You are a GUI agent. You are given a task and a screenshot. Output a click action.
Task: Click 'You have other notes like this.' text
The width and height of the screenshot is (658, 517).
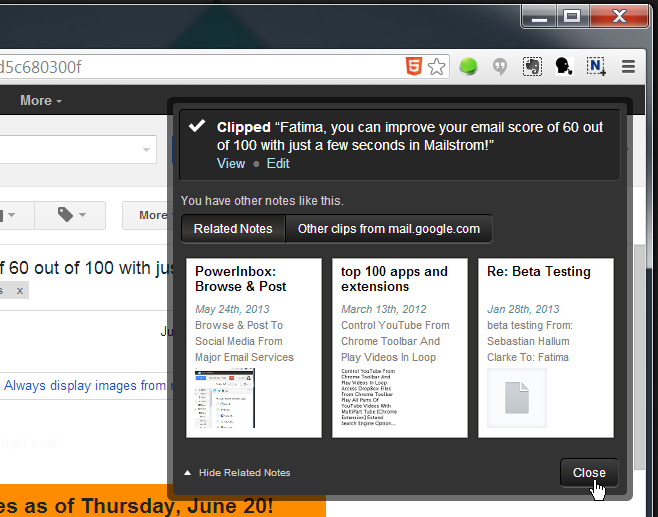[x=262, y=201]
